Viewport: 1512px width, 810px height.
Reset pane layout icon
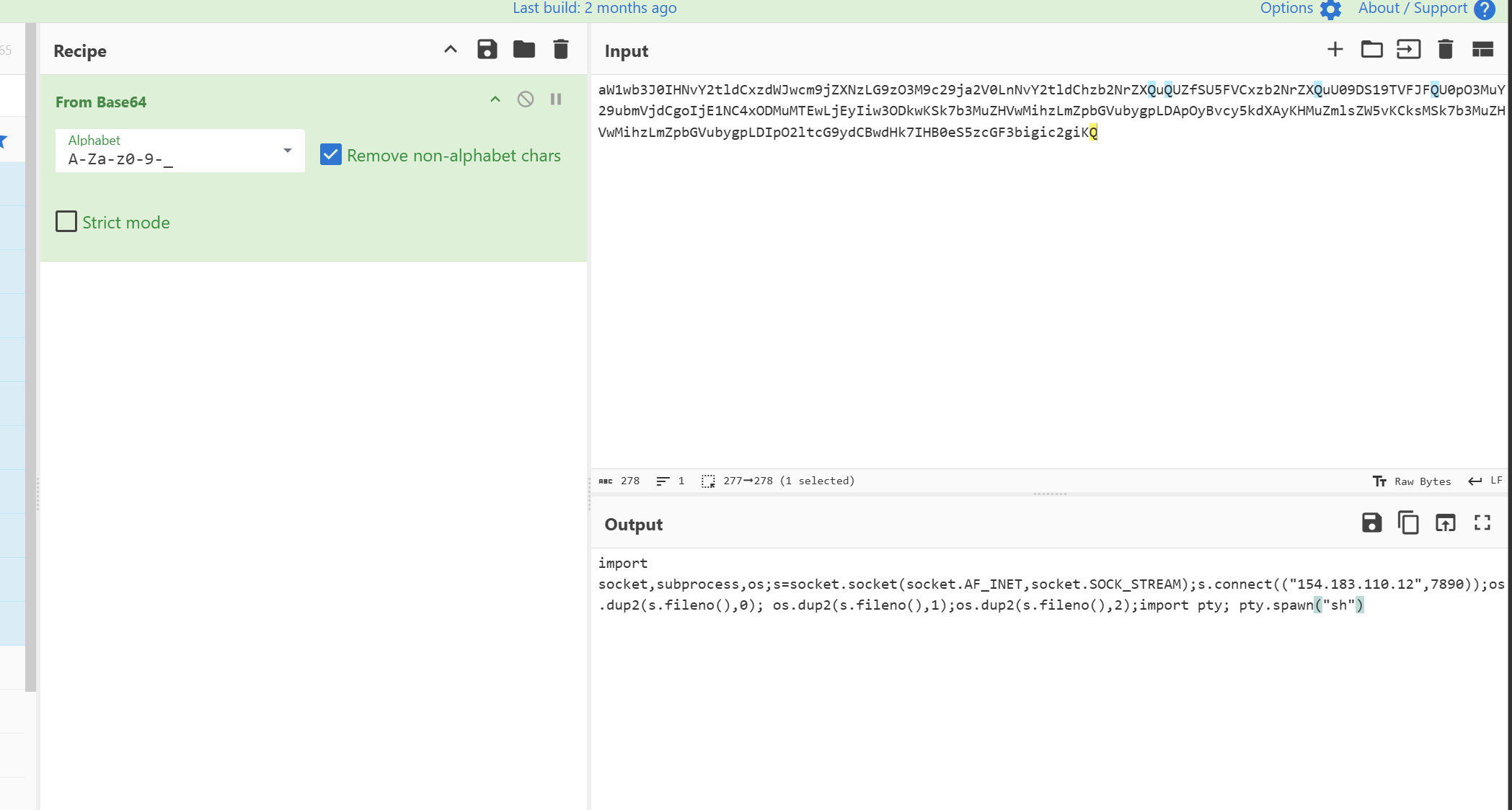(x=1482, y=50)
